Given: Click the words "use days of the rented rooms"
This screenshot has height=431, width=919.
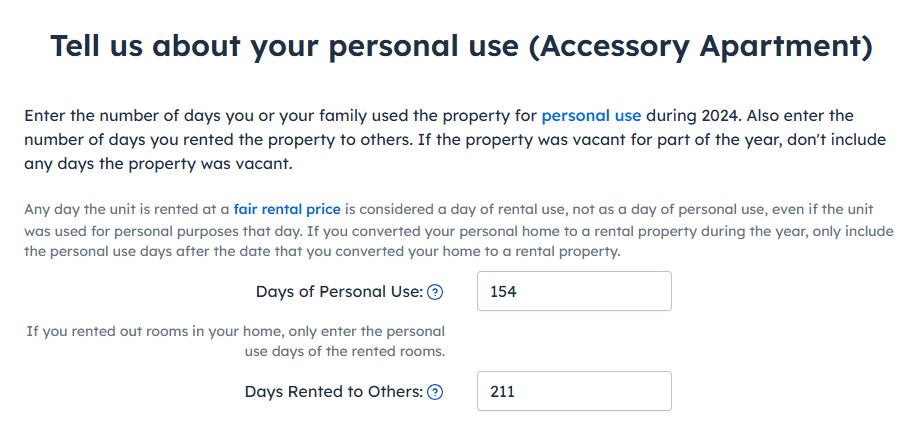Looking at the screenshot, I should pyautogui.click(x=345, y=351).
